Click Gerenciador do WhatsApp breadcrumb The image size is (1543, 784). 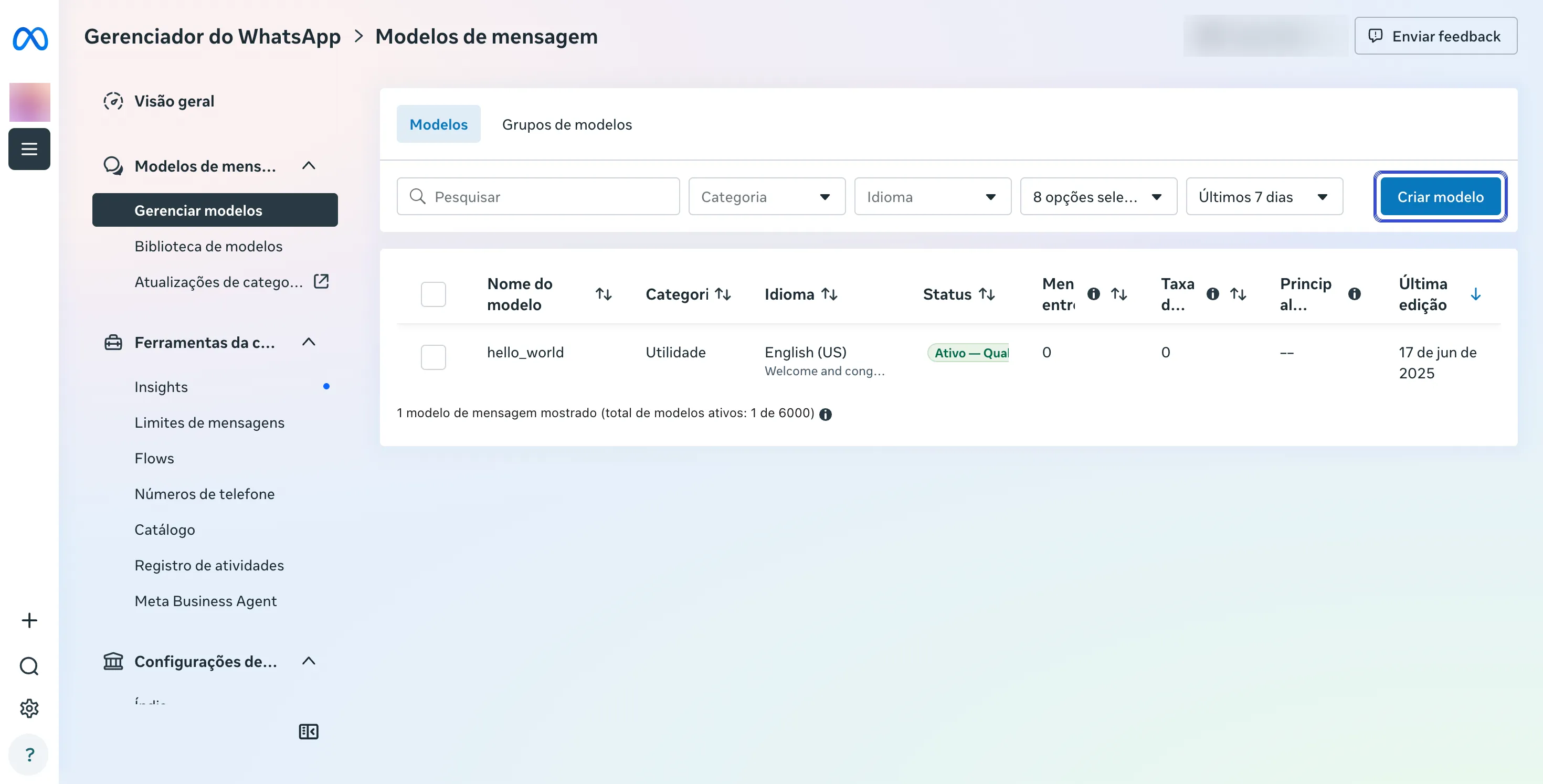pyautogui.click(x=213, y=37)
